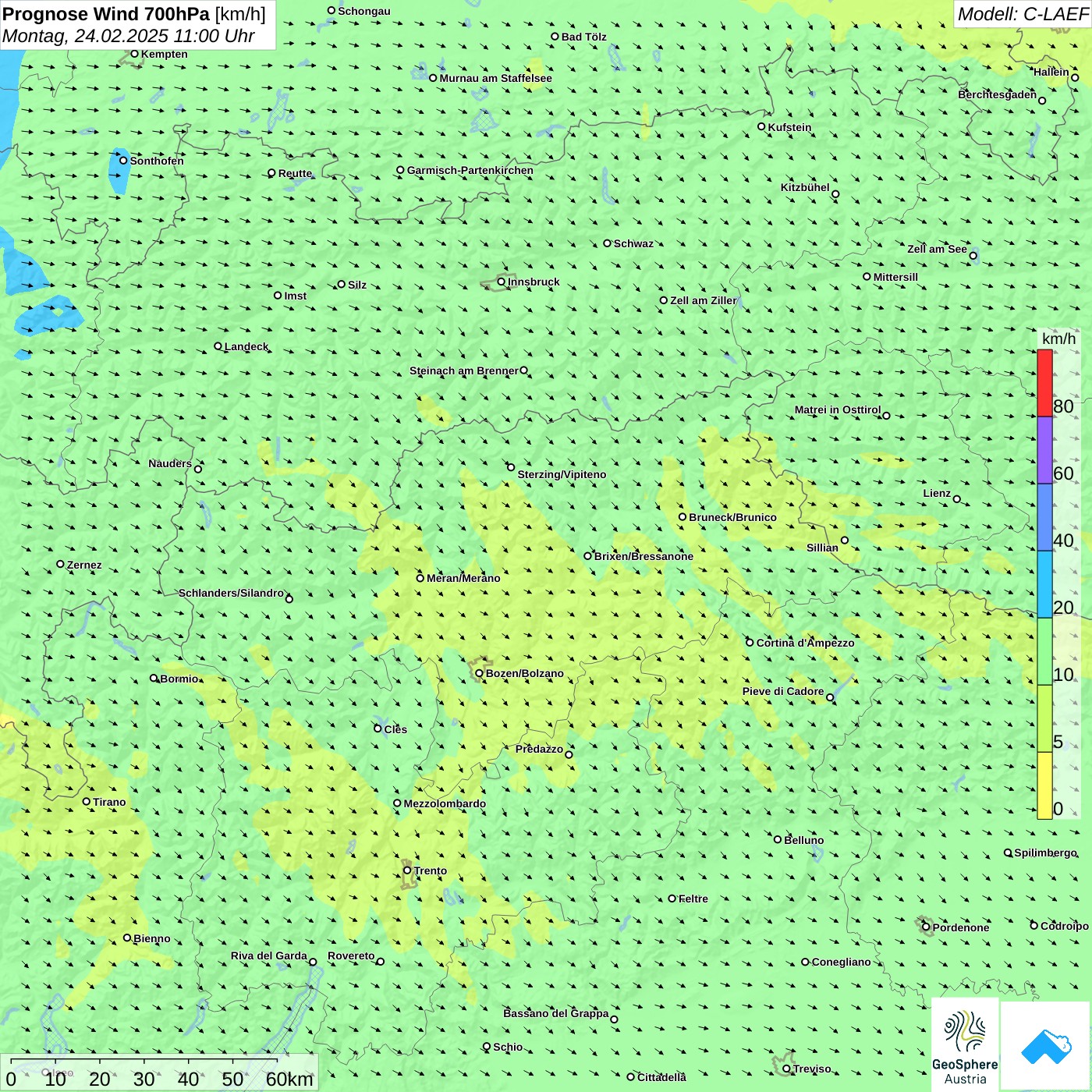Screen dimensions: 1092x1092
Task: Click the 'Spilimbergo' label
Action: pyautogui.click(x=1046, y=853)
